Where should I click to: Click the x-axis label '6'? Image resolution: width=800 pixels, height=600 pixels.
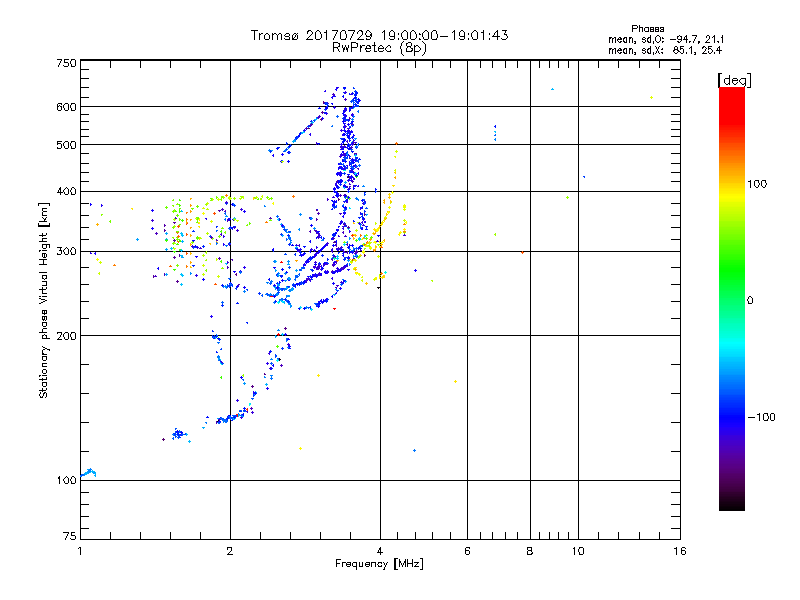467,551
